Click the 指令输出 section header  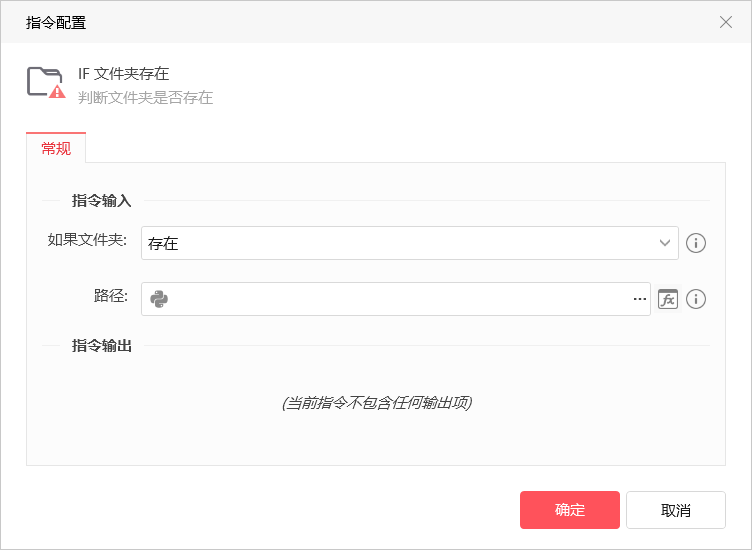tap(102, 345)
